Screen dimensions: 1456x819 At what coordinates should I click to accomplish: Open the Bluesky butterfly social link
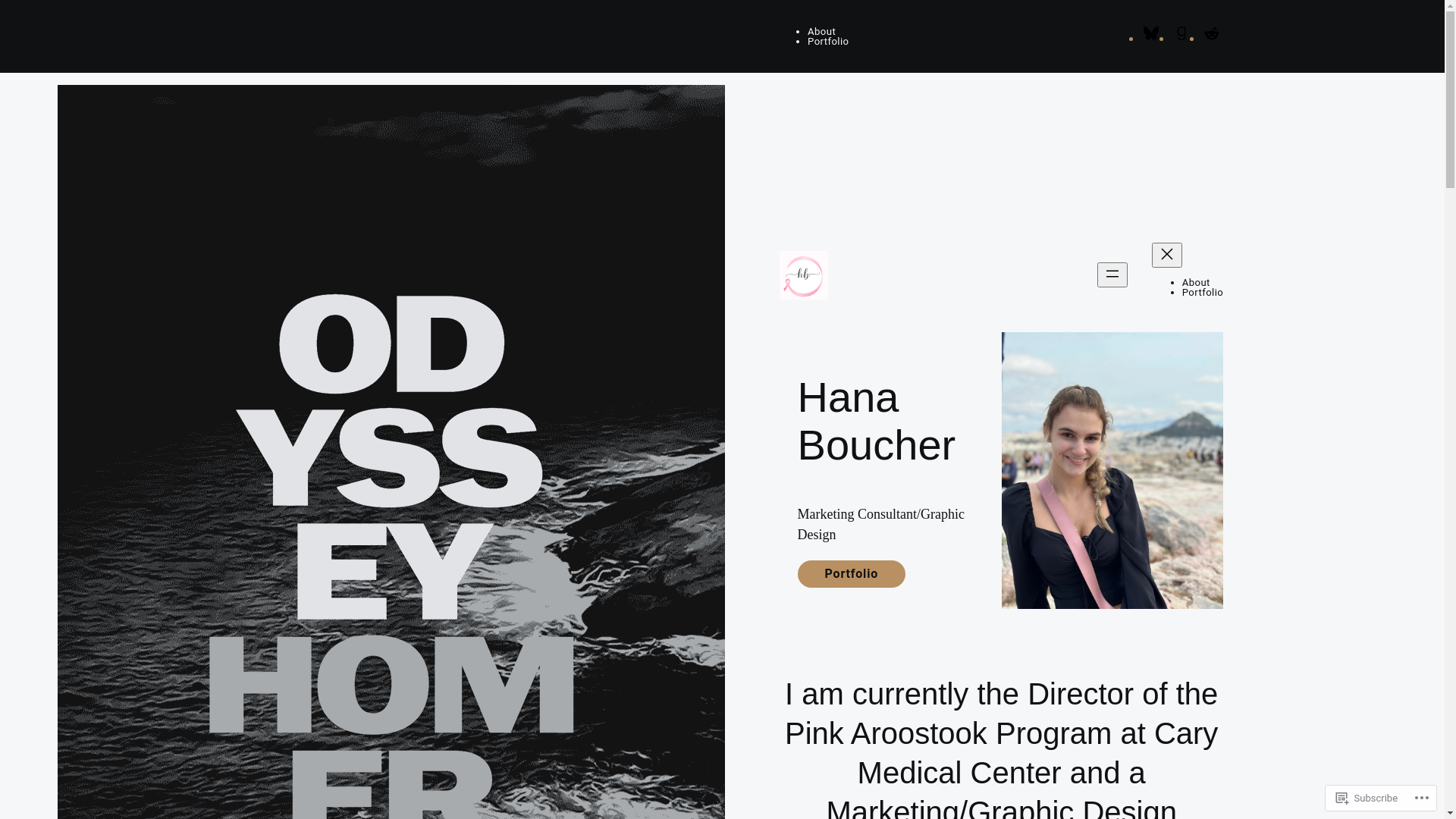1151,33
